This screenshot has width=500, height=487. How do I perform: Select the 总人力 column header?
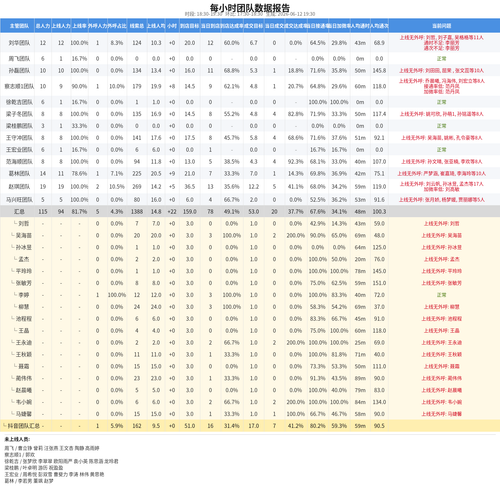[x=43, y=26]
